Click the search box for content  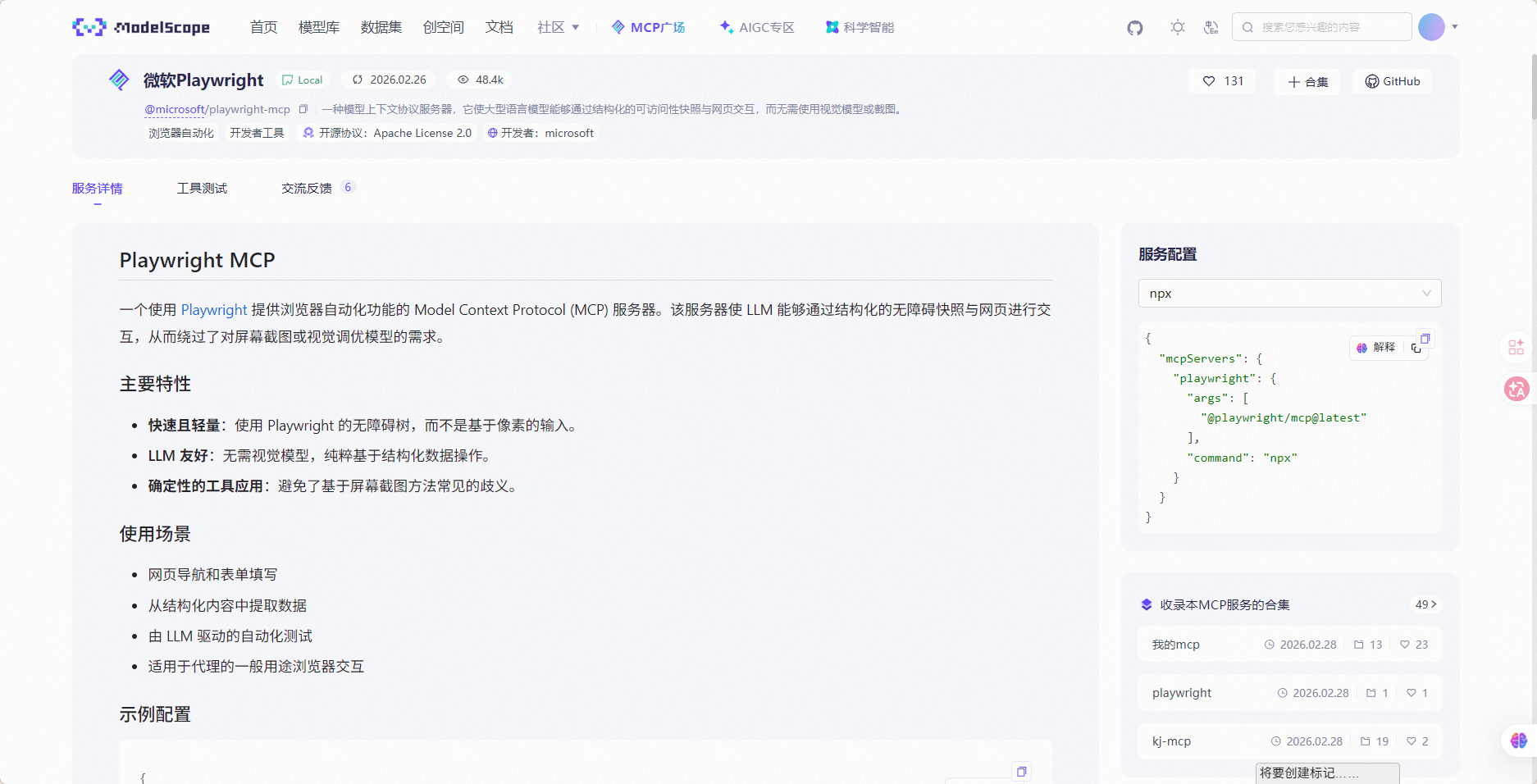click(1321, 27)
